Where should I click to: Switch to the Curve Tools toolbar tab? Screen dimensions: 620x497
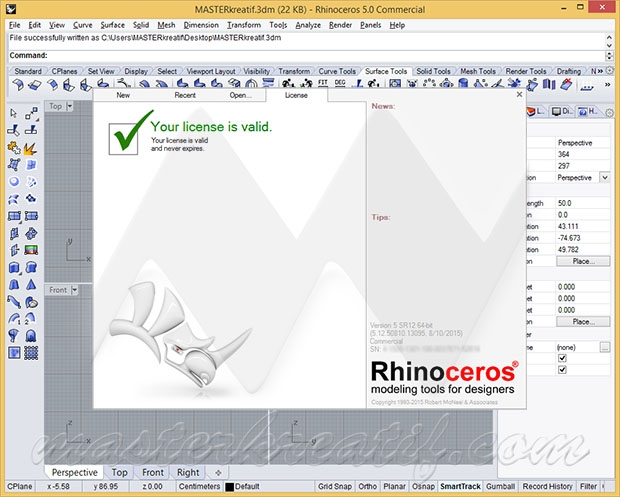coord(337,71)
